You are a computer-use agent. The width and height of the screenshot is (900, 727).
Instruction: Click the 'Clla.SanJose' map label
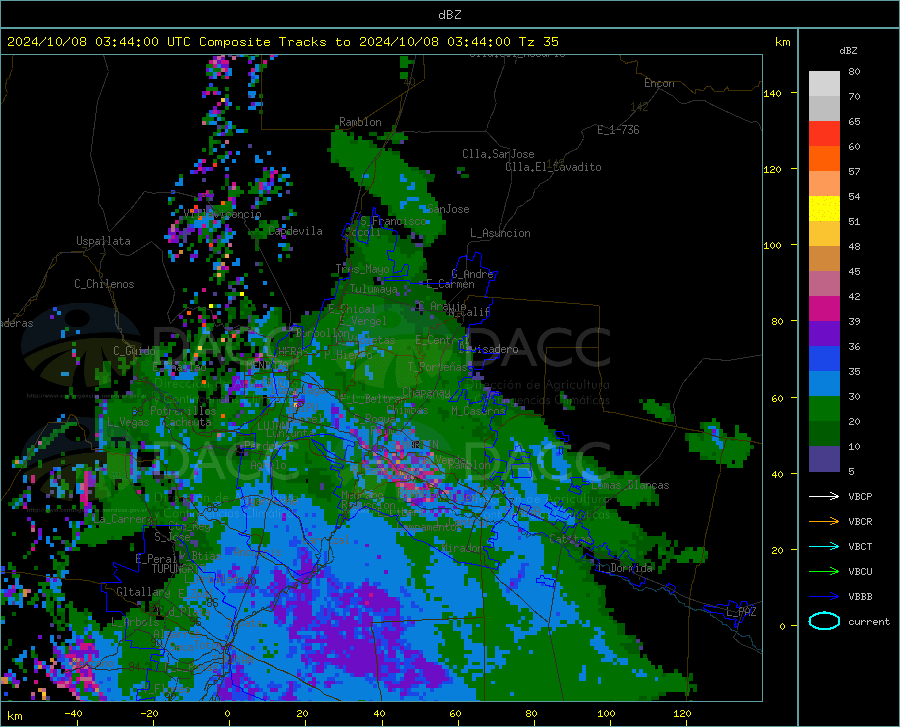click(x=498, y=154)
